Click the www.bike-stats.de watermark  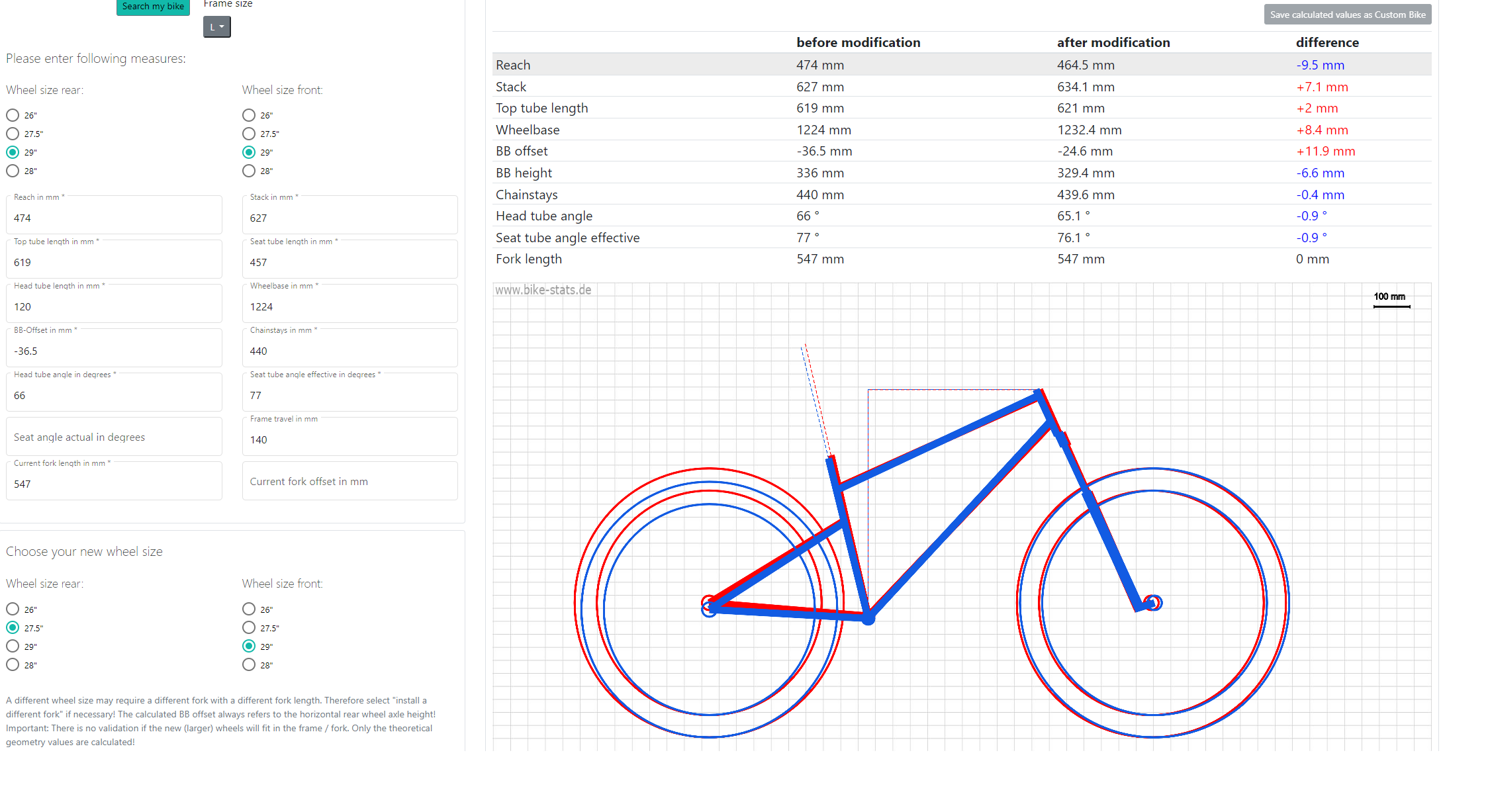543,290
